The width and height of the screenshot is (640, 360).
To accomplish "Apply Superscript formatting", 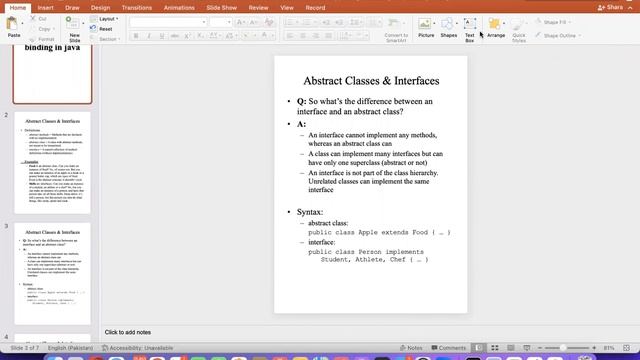I will [187, 36].
